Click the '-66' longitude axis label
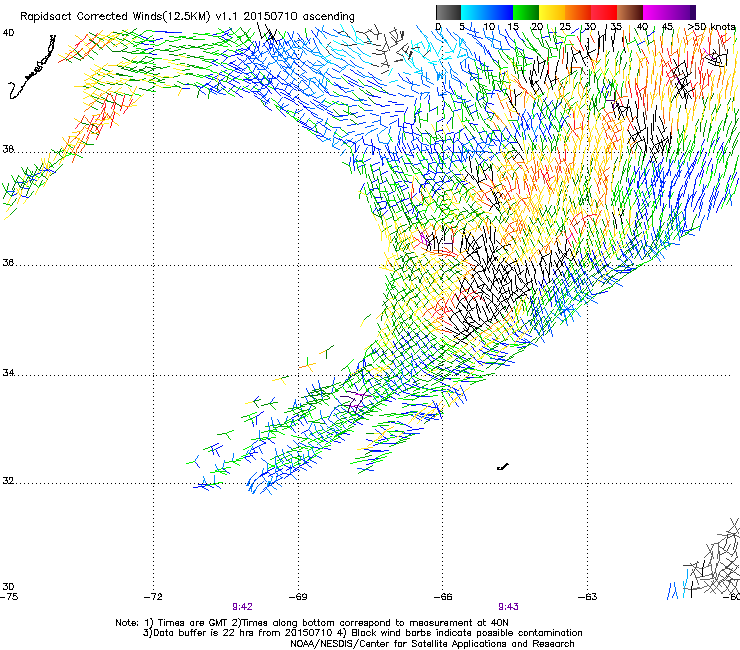The width and height of the screenshot is (740, 650). coord(443,597)
